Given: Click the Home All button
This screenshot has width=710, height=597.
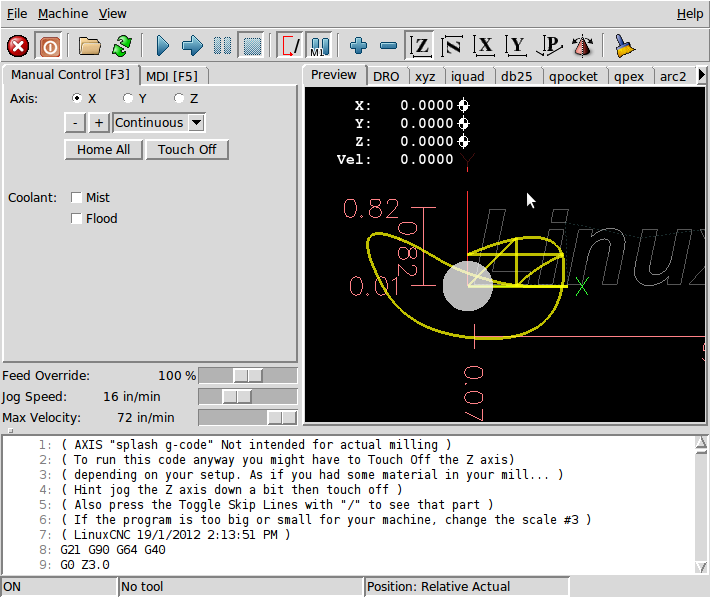Looking at the screenshot, I should pos(103,150).
